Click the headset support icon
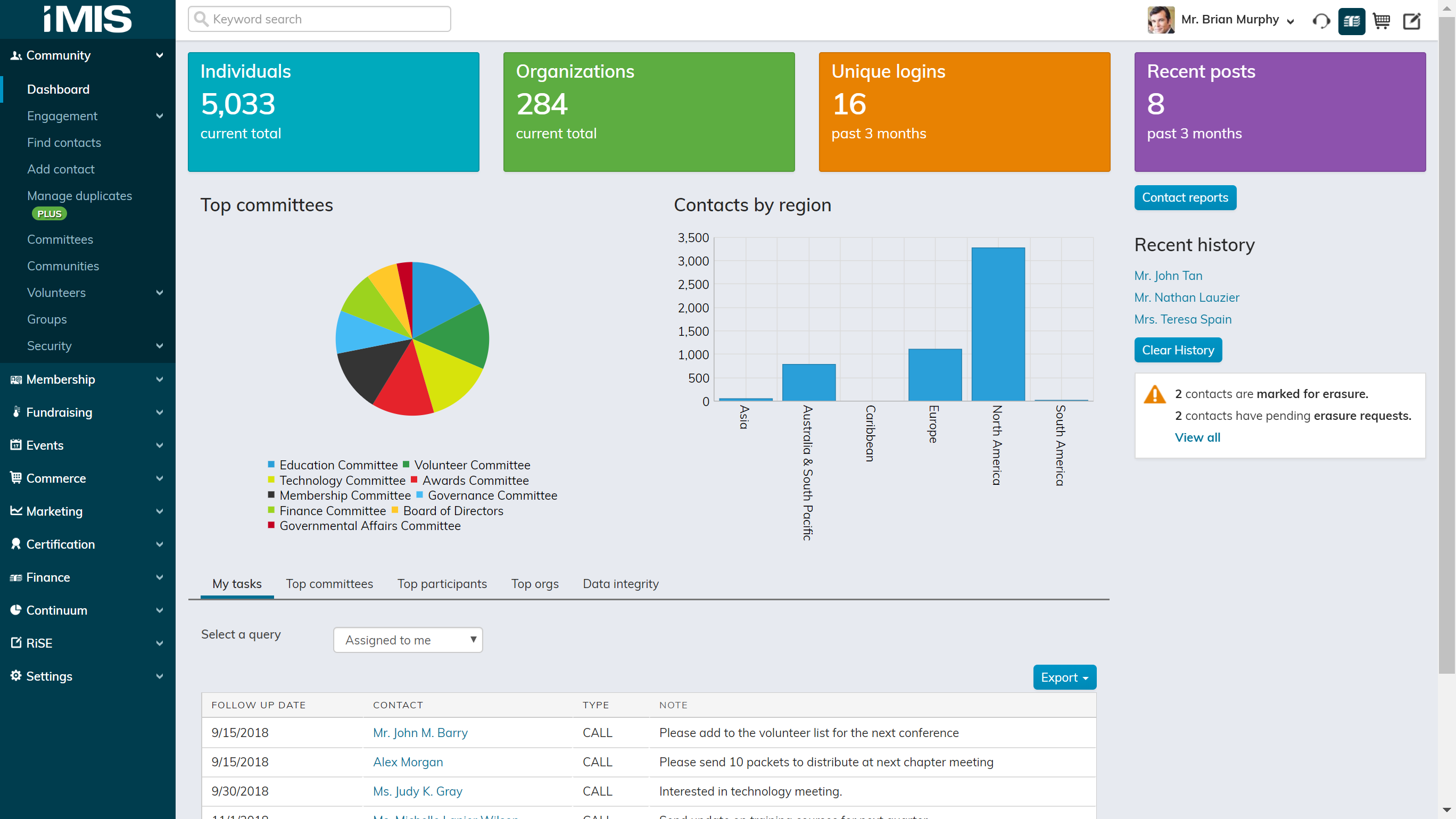 point(1321,21)
